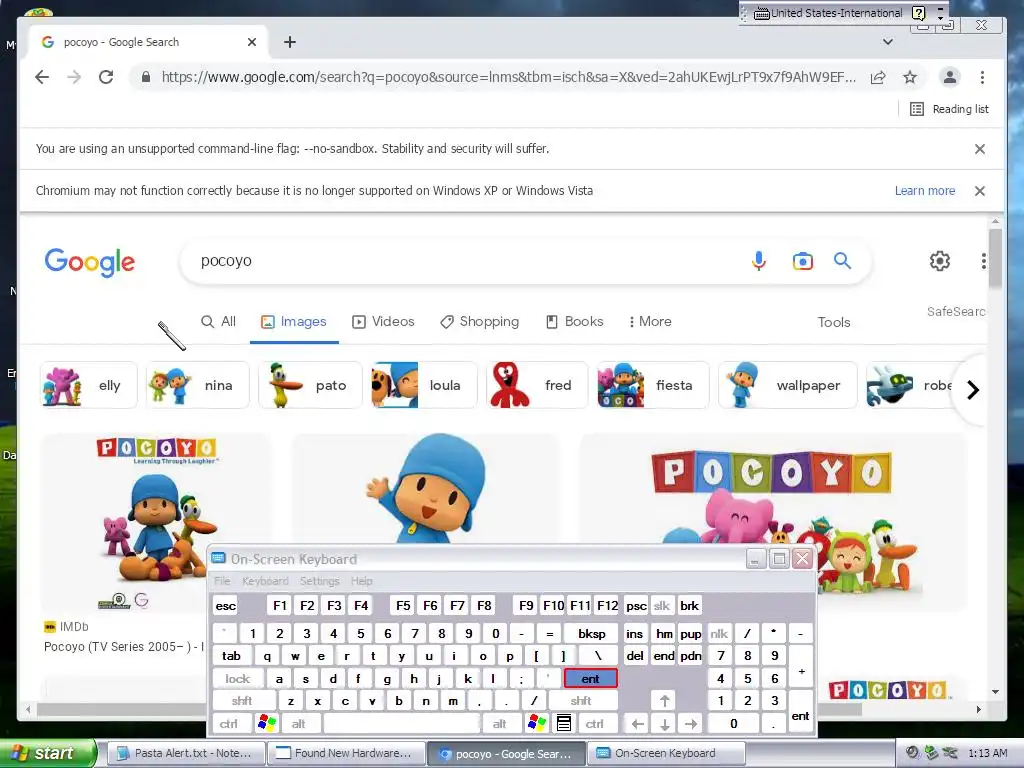Submit search with the magnifier icon
Screen dimensions: 1024x768
(842, 261)
